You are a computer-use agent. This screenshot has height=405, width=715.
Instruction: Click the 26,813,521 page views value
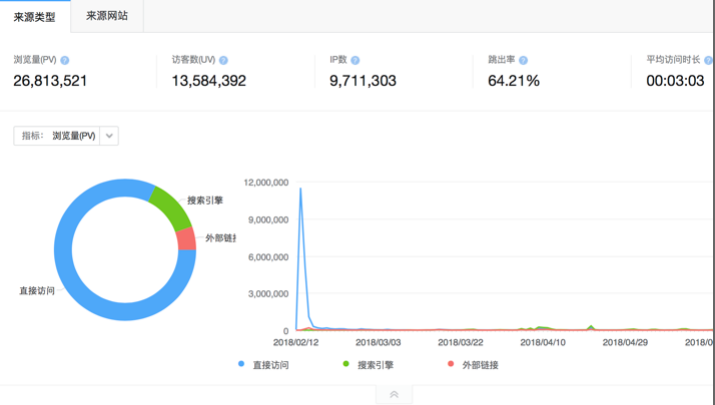(50, 81)
